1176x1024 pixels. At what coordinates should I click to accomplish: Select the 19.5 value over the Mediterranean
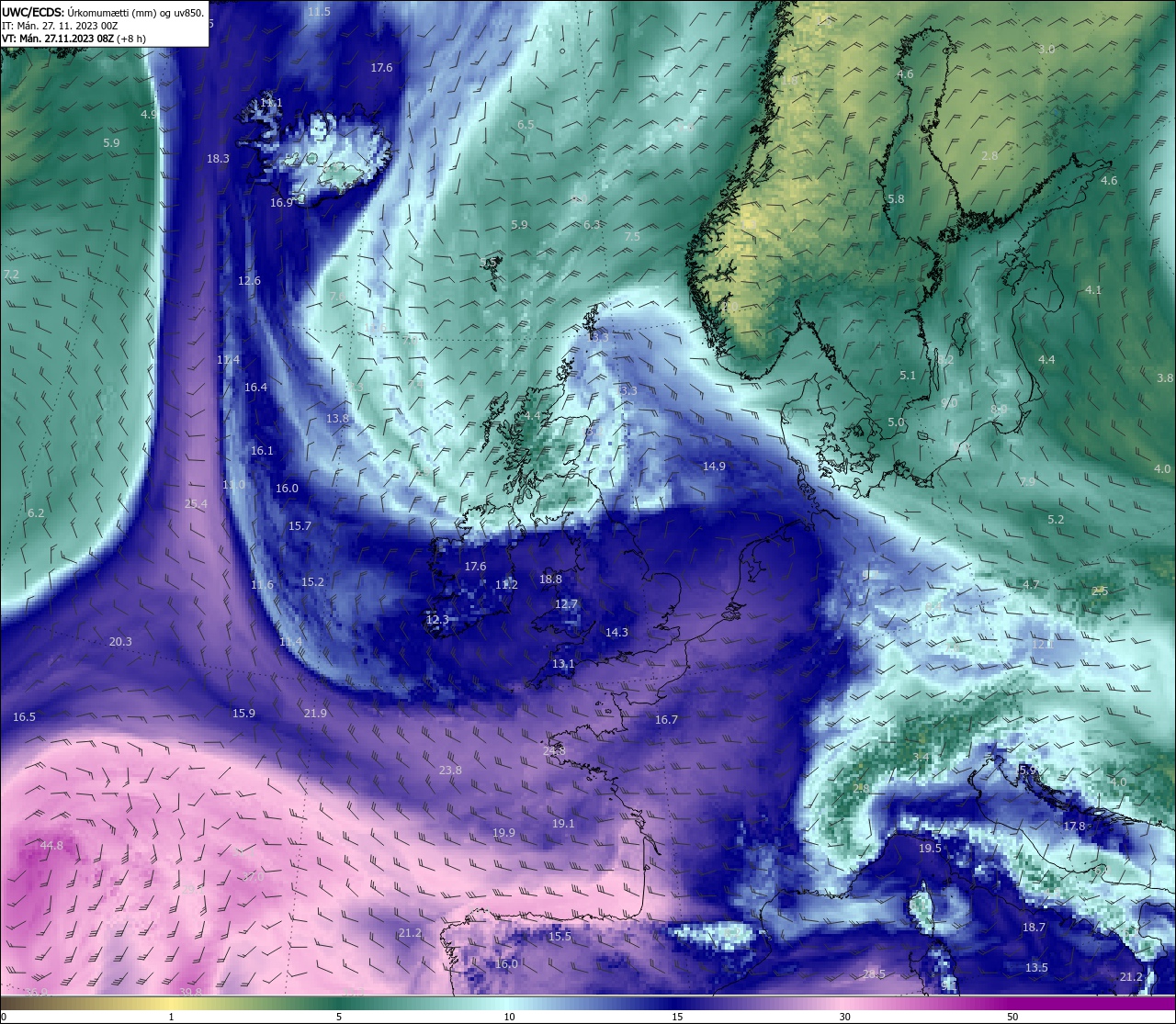click(930, 848)
